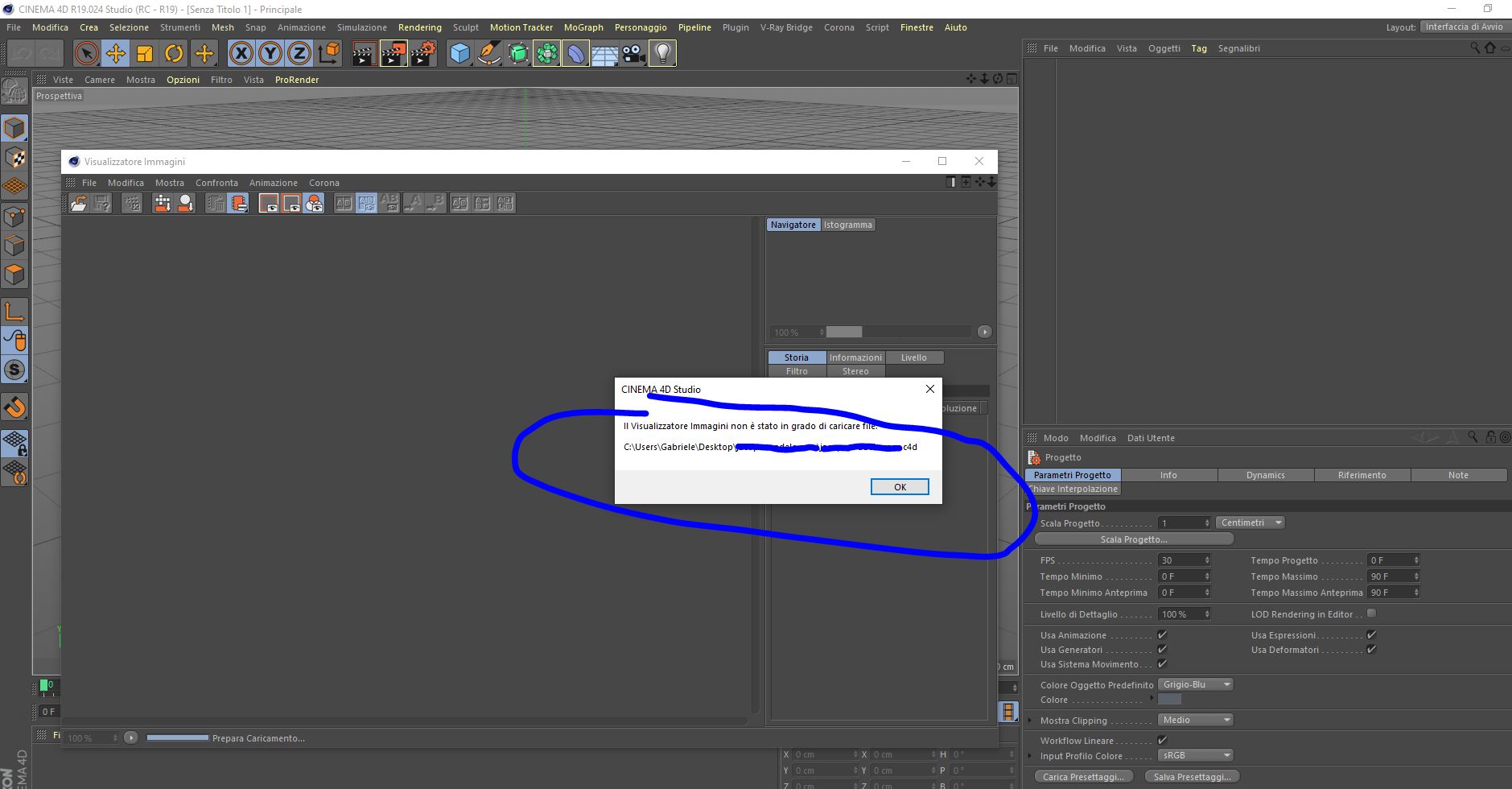Viewport: 1512px width, 789px height.
Task: Click the Make Editable icon in left toolbar
Action: pyautogui.click(x=14, y=92)
